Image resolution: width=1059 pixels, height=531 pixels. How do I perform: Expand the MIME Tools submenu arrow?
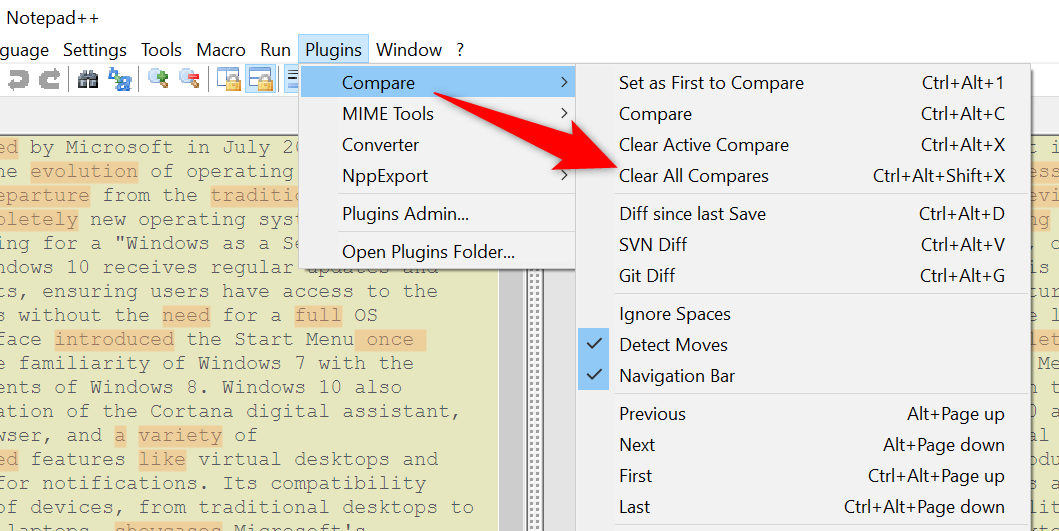tap(564, 113)
